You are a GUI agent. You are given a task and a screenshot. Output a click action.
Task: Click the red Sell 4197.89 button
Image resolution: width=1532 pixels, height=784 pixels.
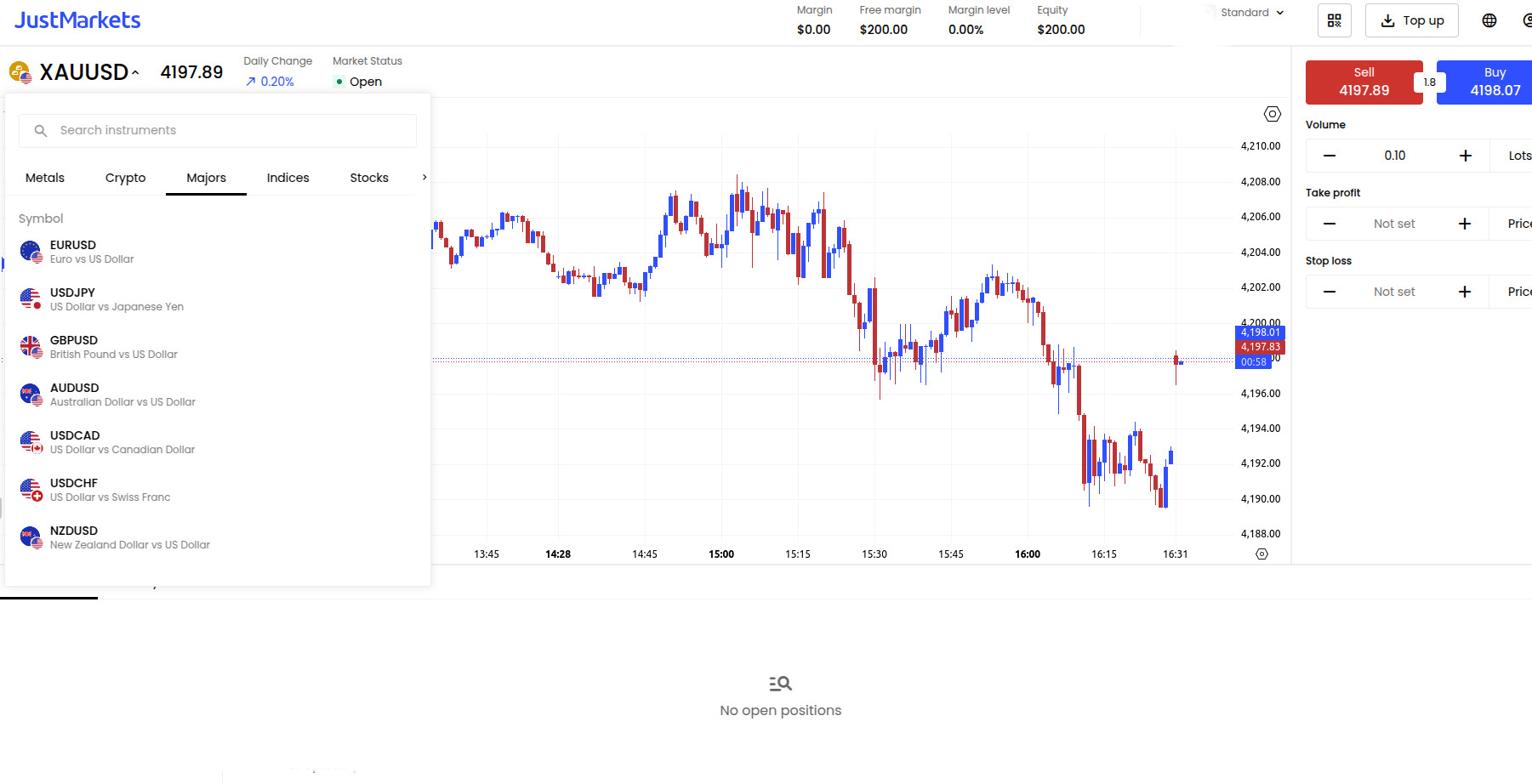point(1364,82)
